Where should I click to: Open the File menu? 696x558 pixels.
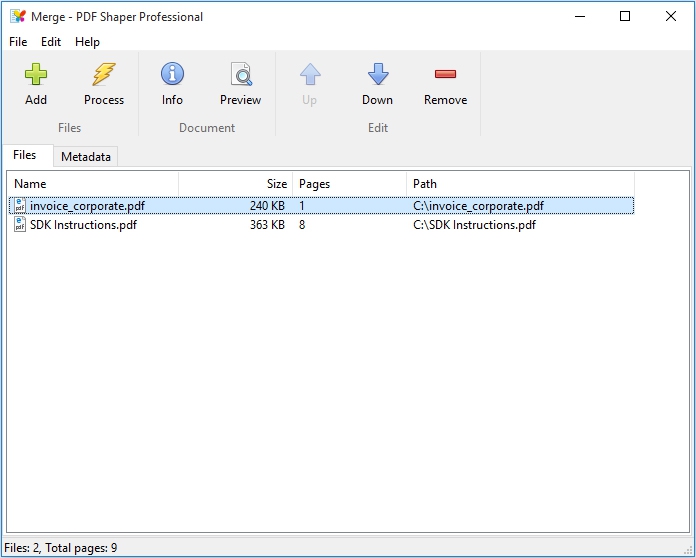pos(18,42)
